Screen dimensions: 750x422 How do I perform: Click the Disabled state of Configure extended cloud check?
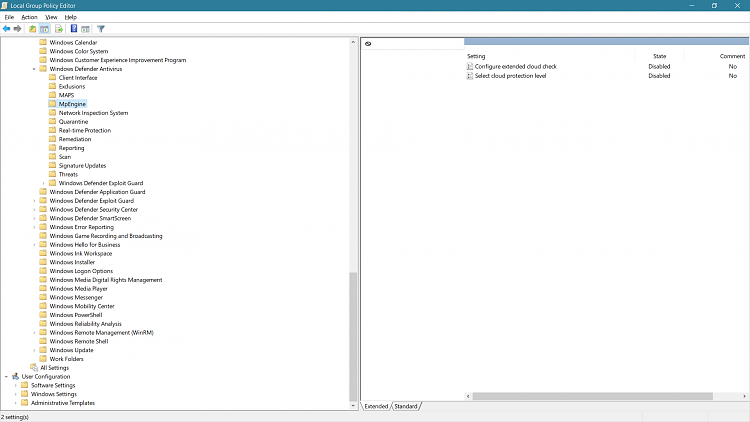click(659, 67)
